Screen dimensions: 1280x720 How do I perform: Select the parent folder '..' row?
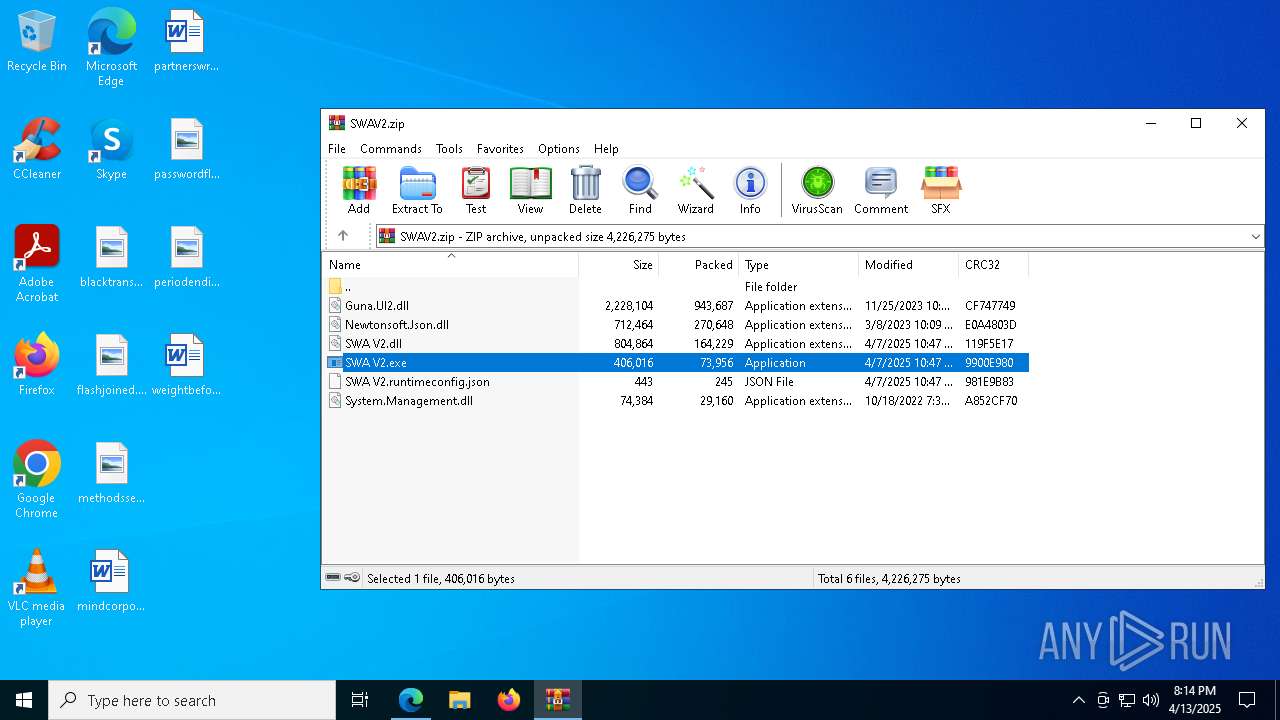(x=676, y=287)
